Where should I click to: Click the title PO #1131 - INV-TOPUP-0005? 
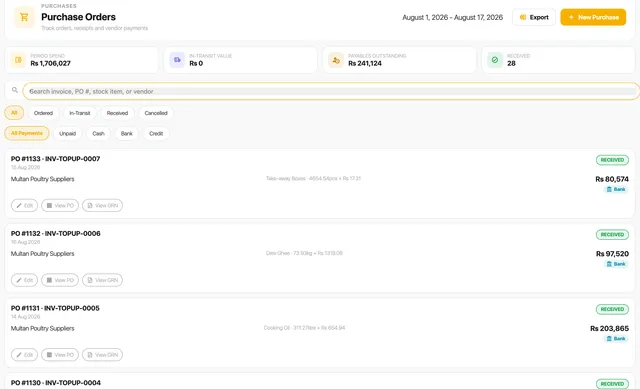[55, 308]
